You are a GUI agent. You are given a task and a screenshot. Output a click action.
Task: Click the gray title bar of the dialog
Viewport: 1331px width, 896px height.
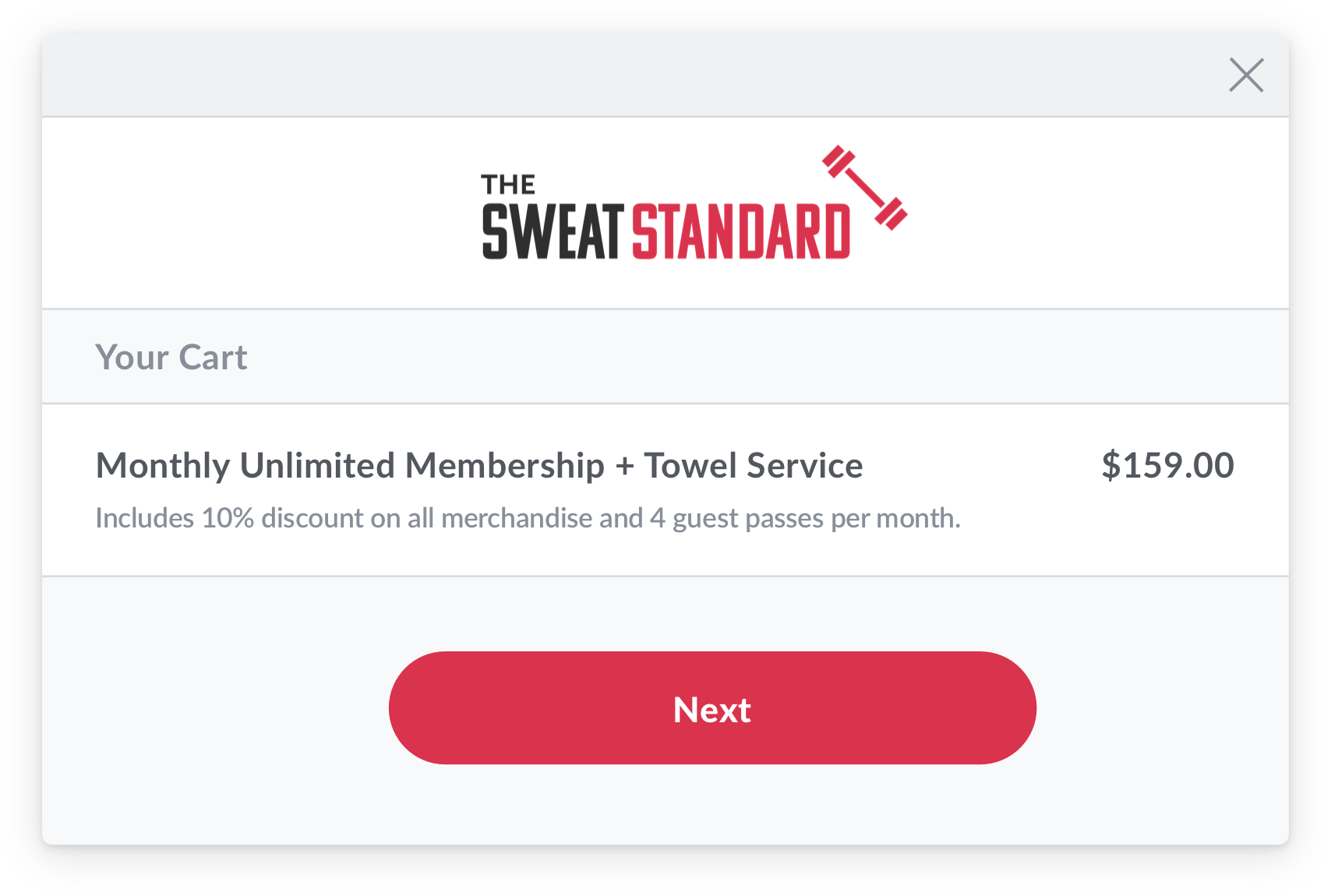pyautogui.click(x=623, y=76)
